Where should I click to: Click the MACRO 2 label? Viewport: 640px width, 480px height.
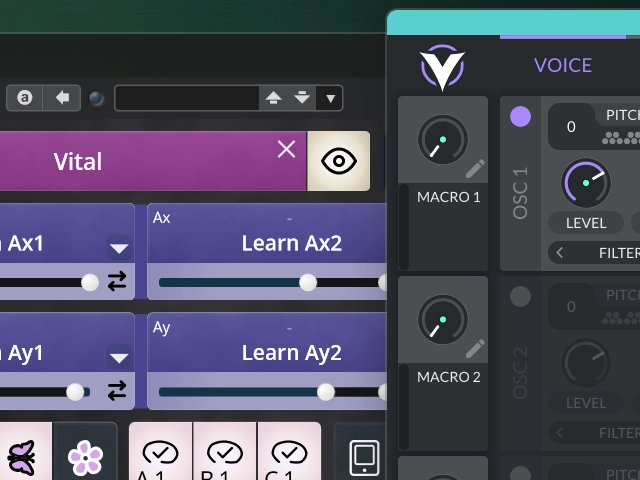click(x=449, y=377)
